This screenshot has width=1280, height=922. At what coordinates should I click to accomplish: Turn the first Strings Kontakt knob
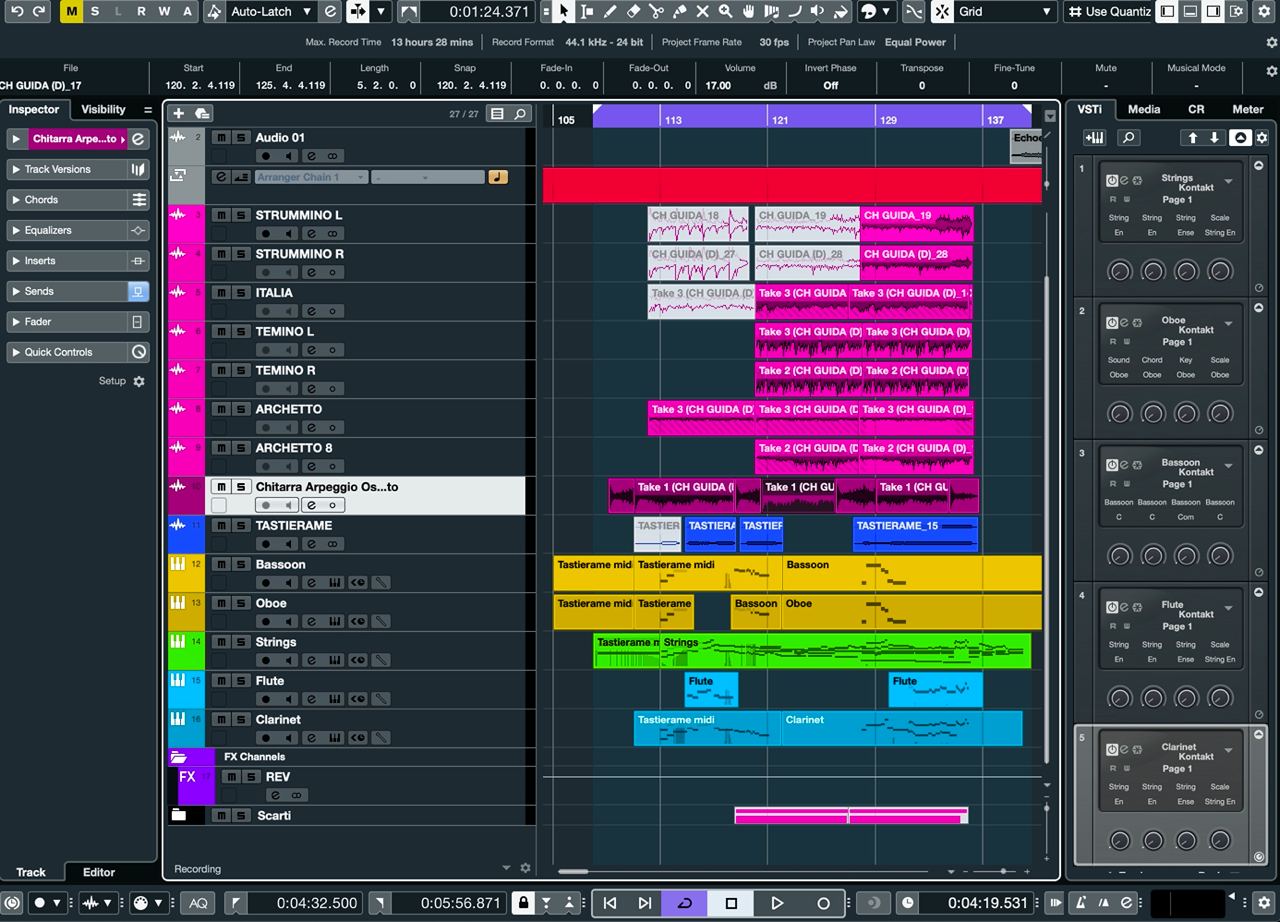[x=1119, y=271]
